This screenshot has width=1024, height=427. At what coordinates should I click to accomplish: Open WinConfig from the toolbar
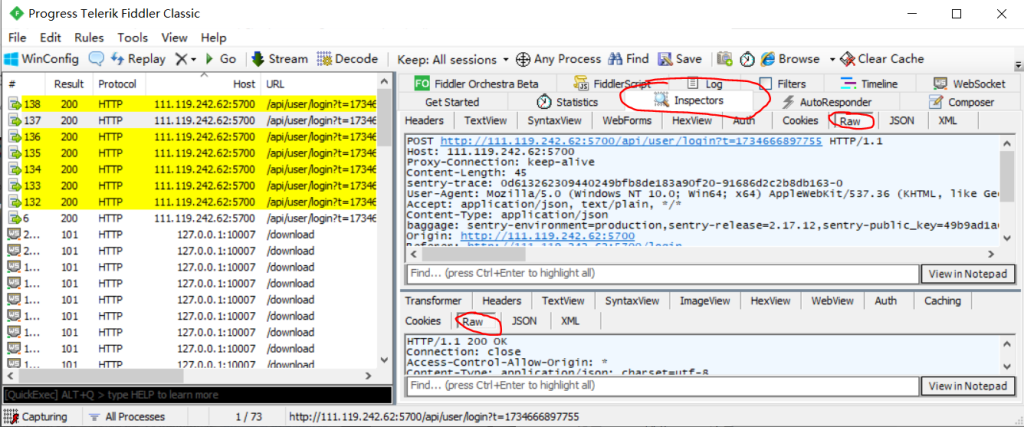(x=42, y=59)
